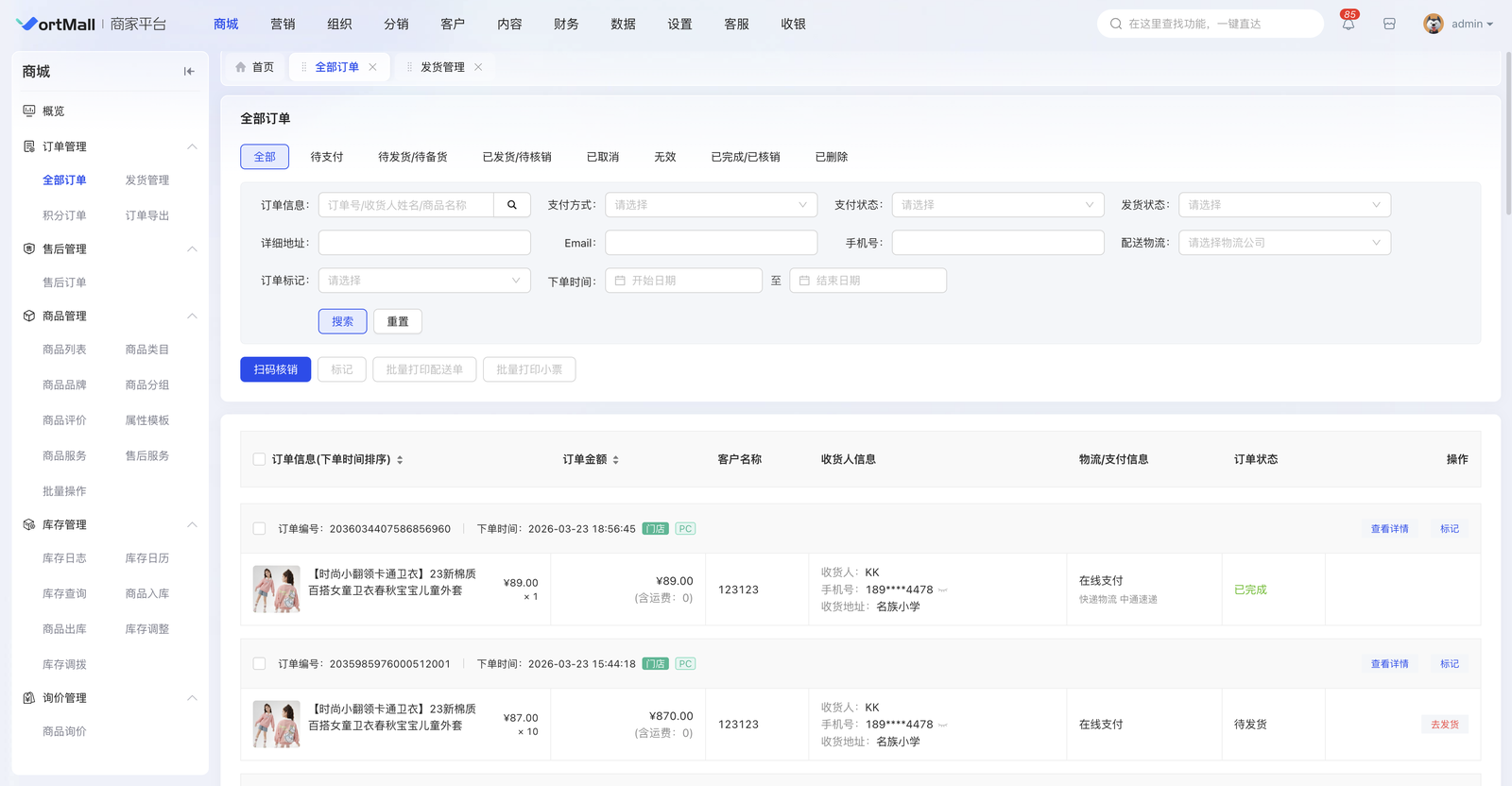Open the admin user avatar
Image resolution: width=1512 pixels, height=786 pixels.
pyautogui.click(x=1433, y=25)
